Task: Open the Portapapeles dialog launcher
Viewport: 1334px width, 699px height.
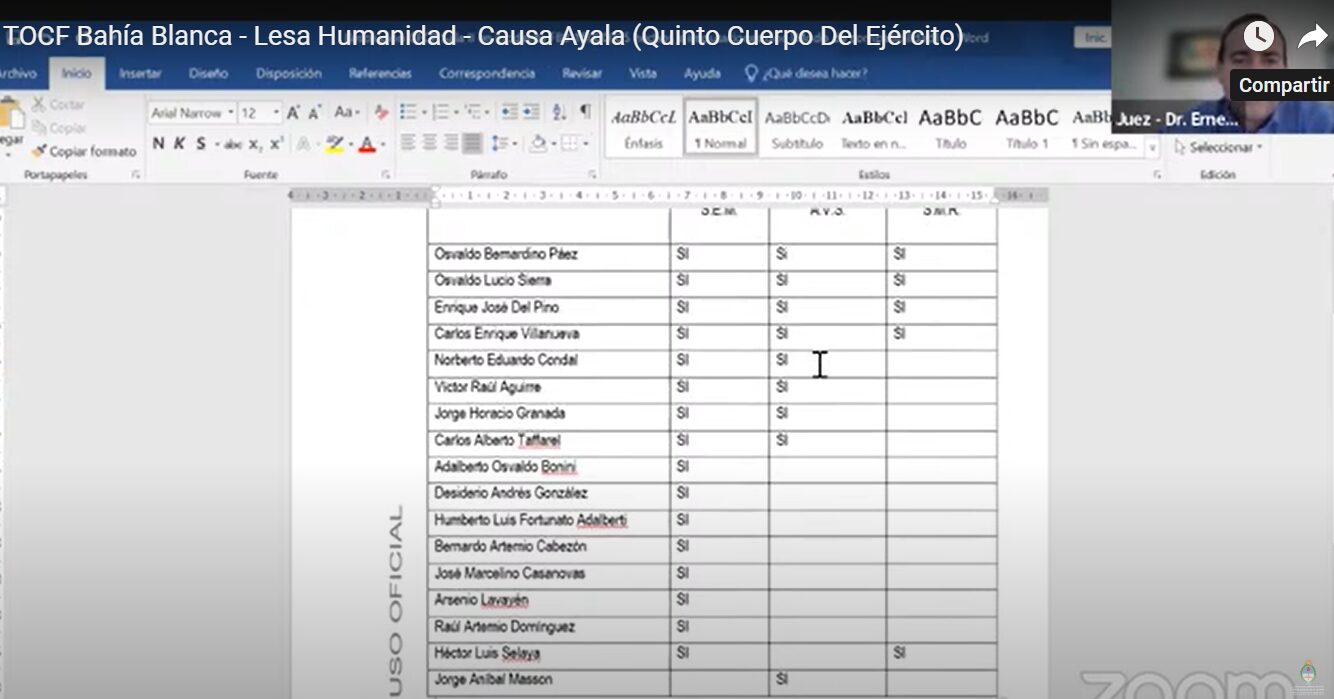Action: (136, 175)
